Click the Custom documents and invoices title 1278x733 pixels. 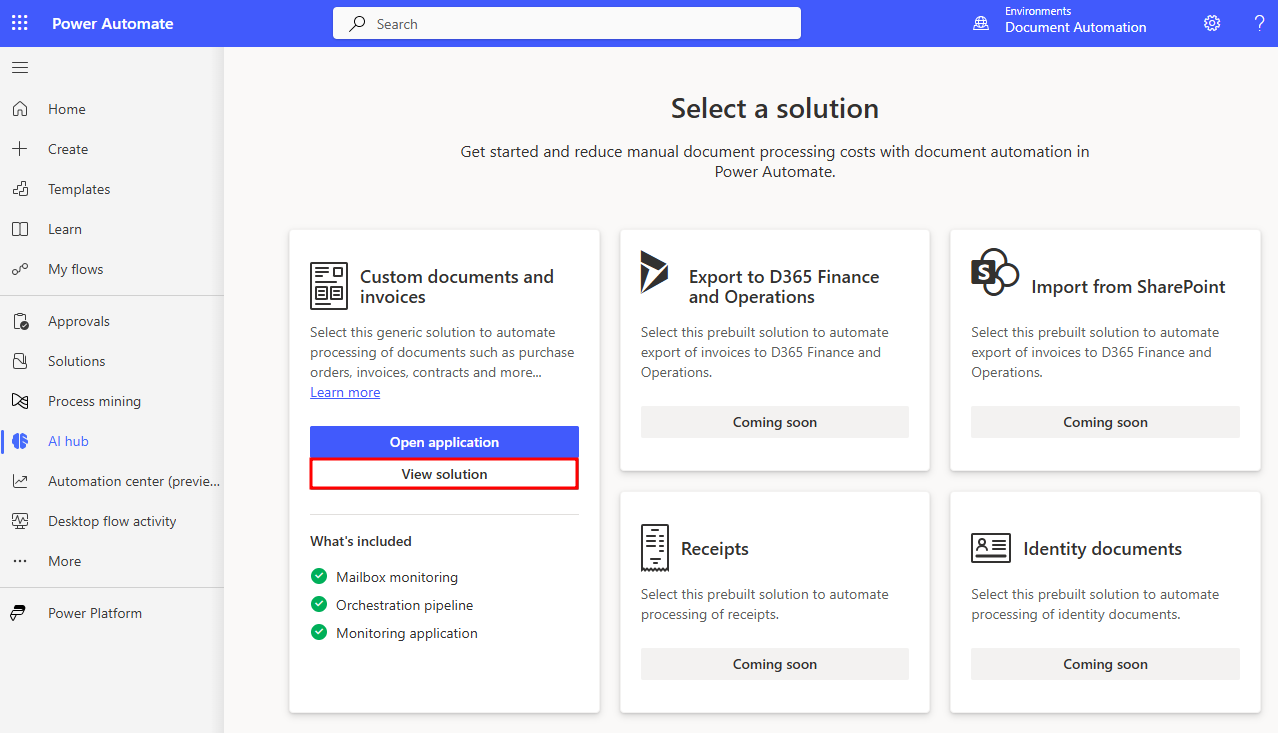point(457,287)
